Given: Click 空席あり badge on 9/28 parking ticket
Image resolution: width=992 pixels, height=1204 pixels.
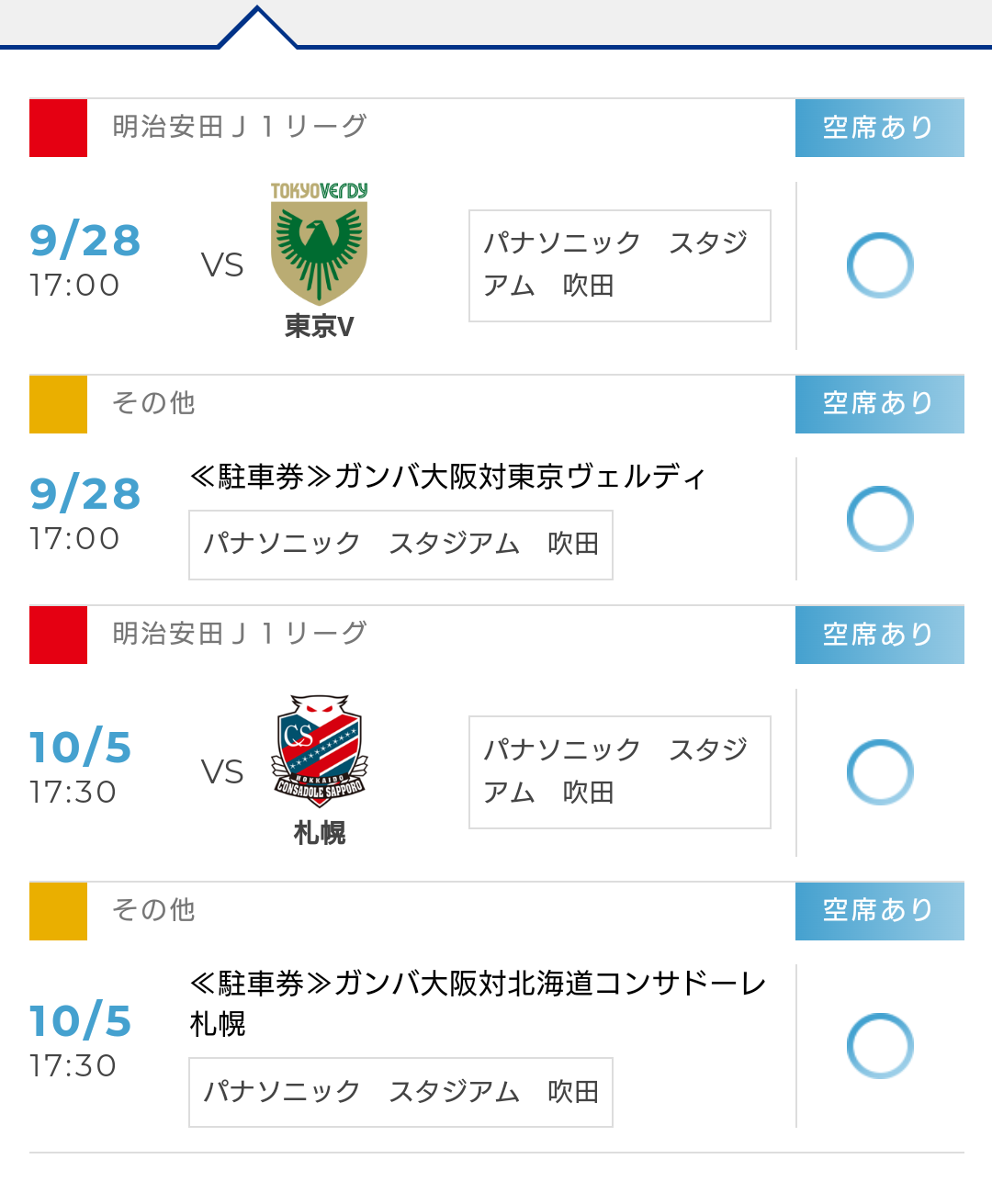Looking at the screenshot, I should [880, 404].
